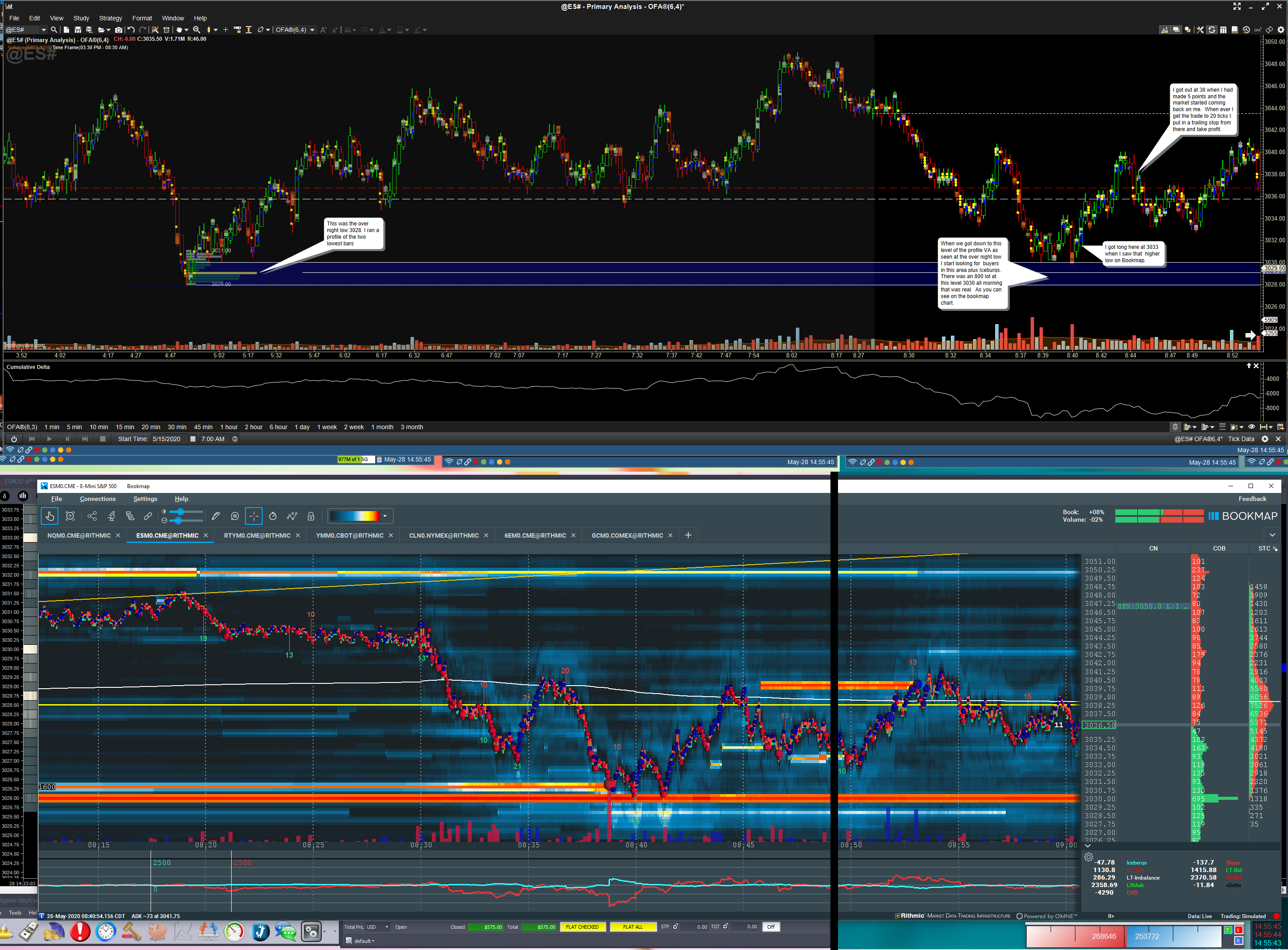Increase font size with the larger A icon

(323, 30)
